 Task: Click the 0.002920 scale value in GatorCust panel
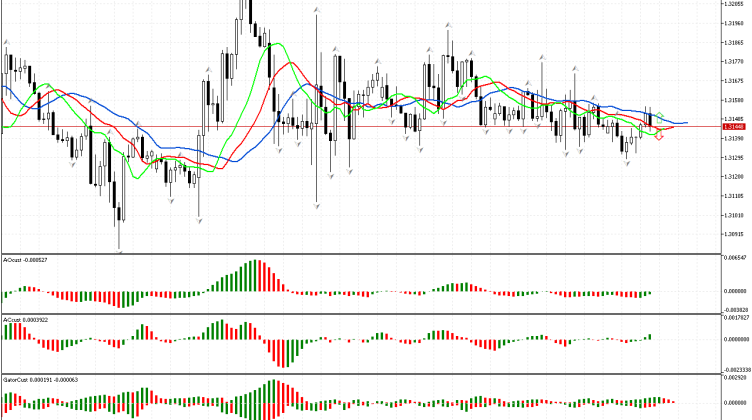[x=737, y=380]
